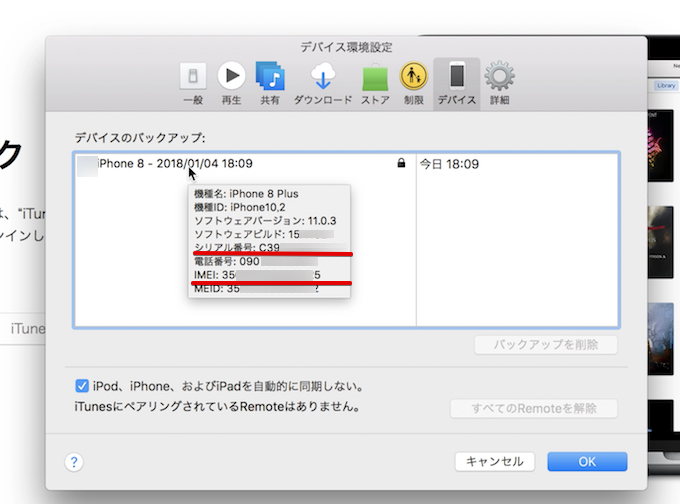Click the Library tab in the background window
The image size is (680, 504).
click(666, 86)
